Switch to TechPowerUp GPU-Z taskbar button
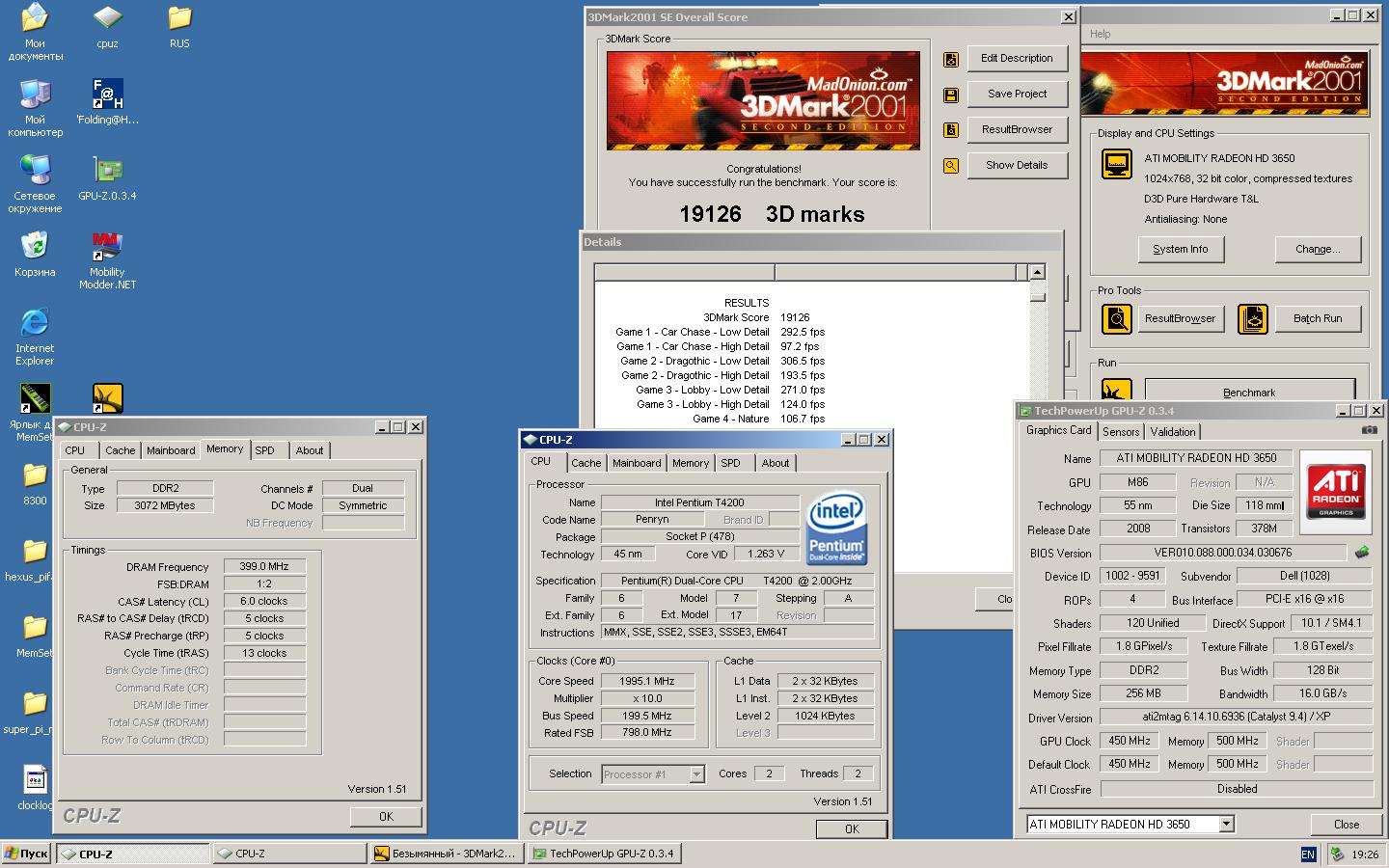 pyautogui.click(x=604, y=854)
